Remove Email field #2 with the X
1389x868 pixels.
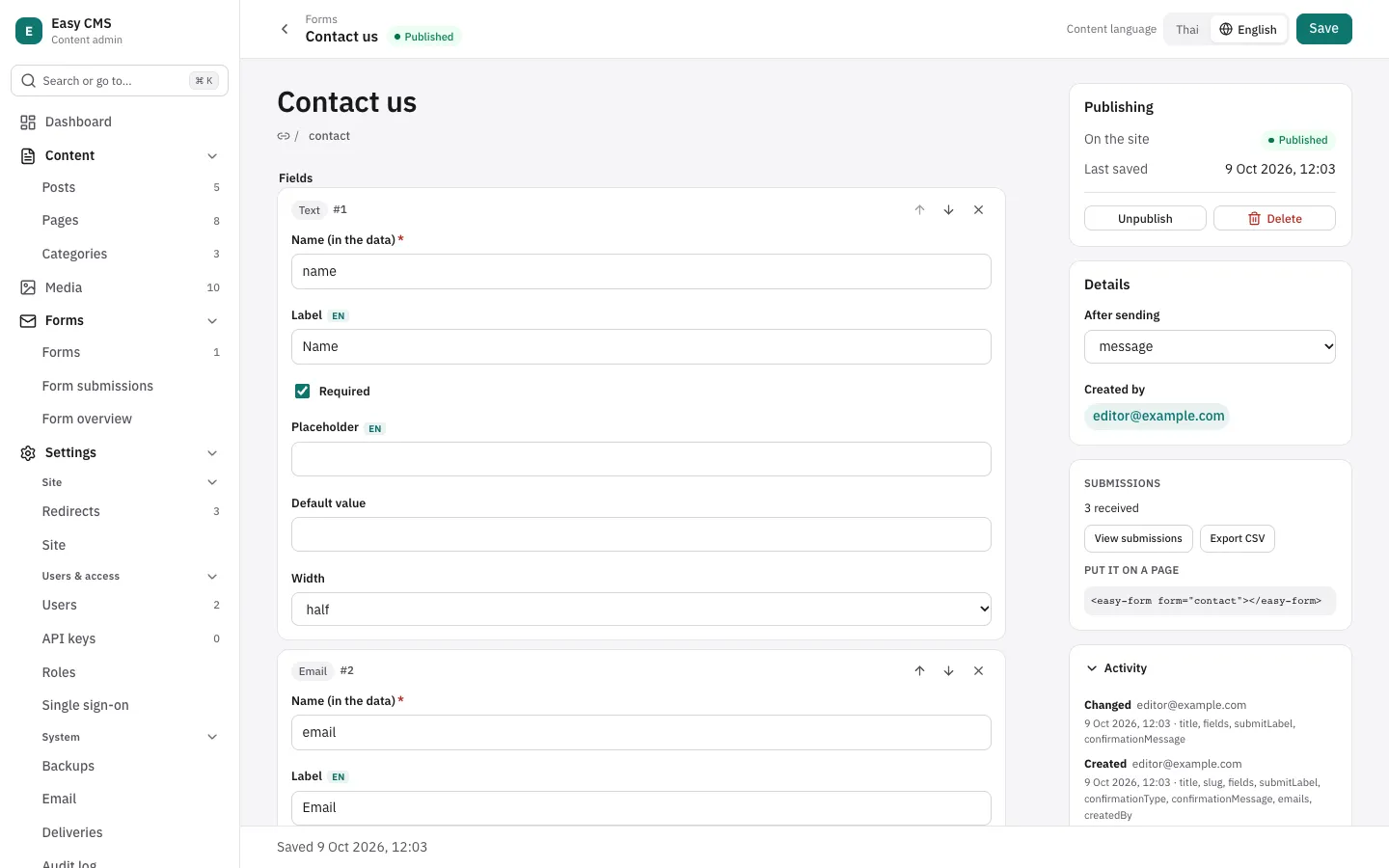pos(978,671)
